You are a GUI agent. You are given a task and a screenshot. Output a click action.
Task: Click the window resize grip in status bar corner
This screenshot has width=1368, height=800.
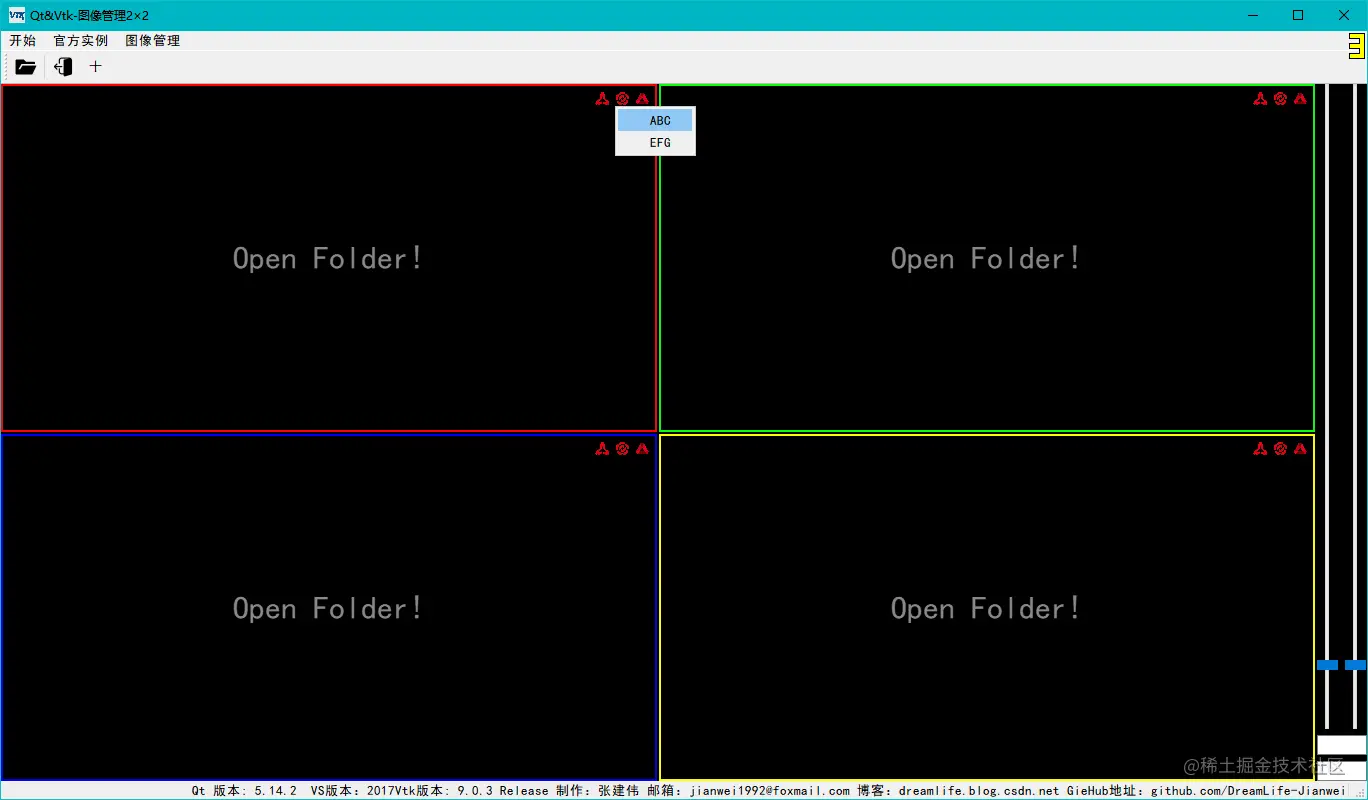(x=1360, y=792)
